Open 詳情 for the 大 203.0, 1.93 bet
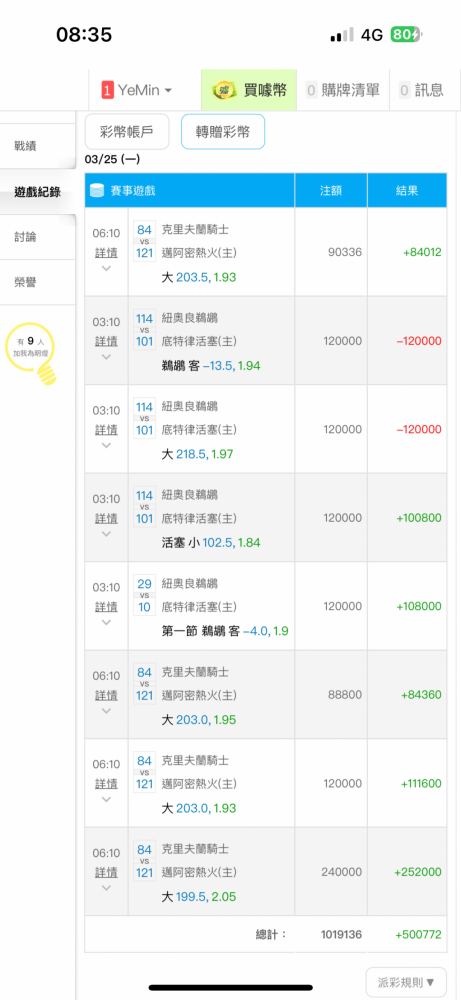 pyautogui.click(x=106, y=784)
